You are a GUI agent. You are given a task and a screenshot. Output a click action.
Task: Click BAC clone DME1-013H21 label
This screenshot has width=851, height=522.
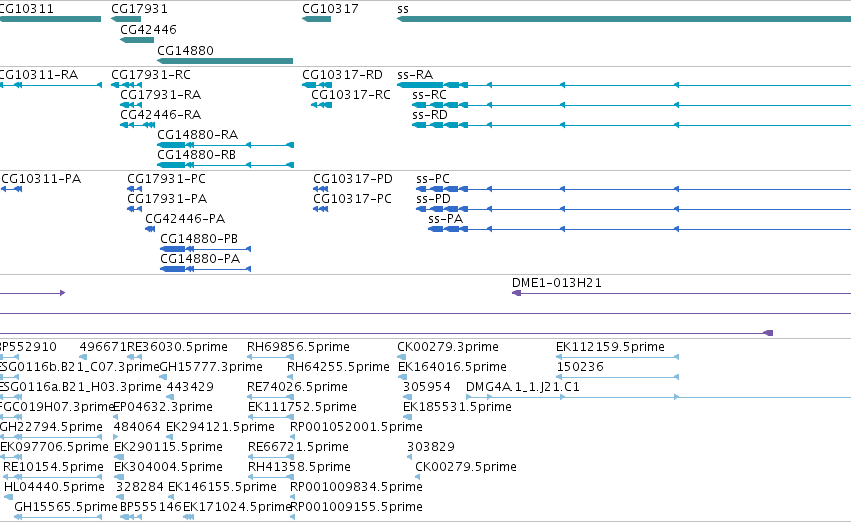click(557, 283)
